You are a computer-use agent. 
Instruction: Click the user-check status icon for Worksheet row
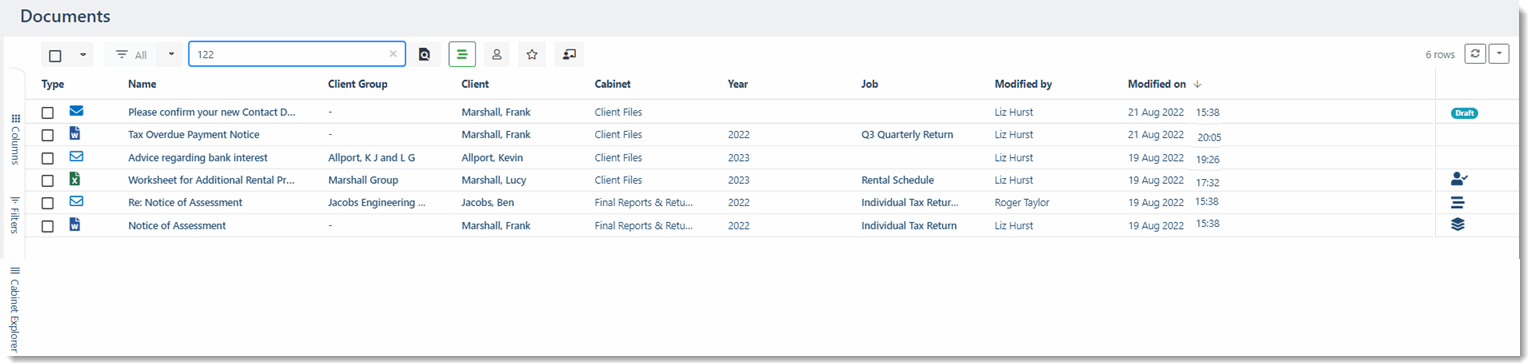click(1459, 179)
